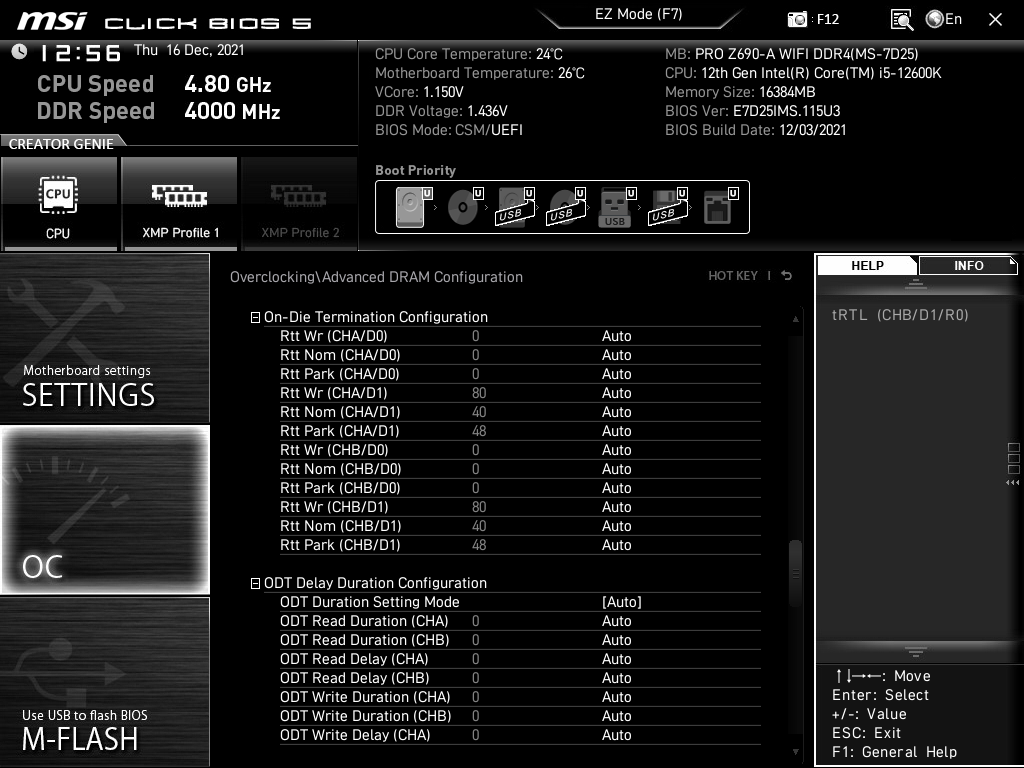Toggle the Creator Genie CPU button
Screen dimensions: 1024x768
(x=59, y=204)
